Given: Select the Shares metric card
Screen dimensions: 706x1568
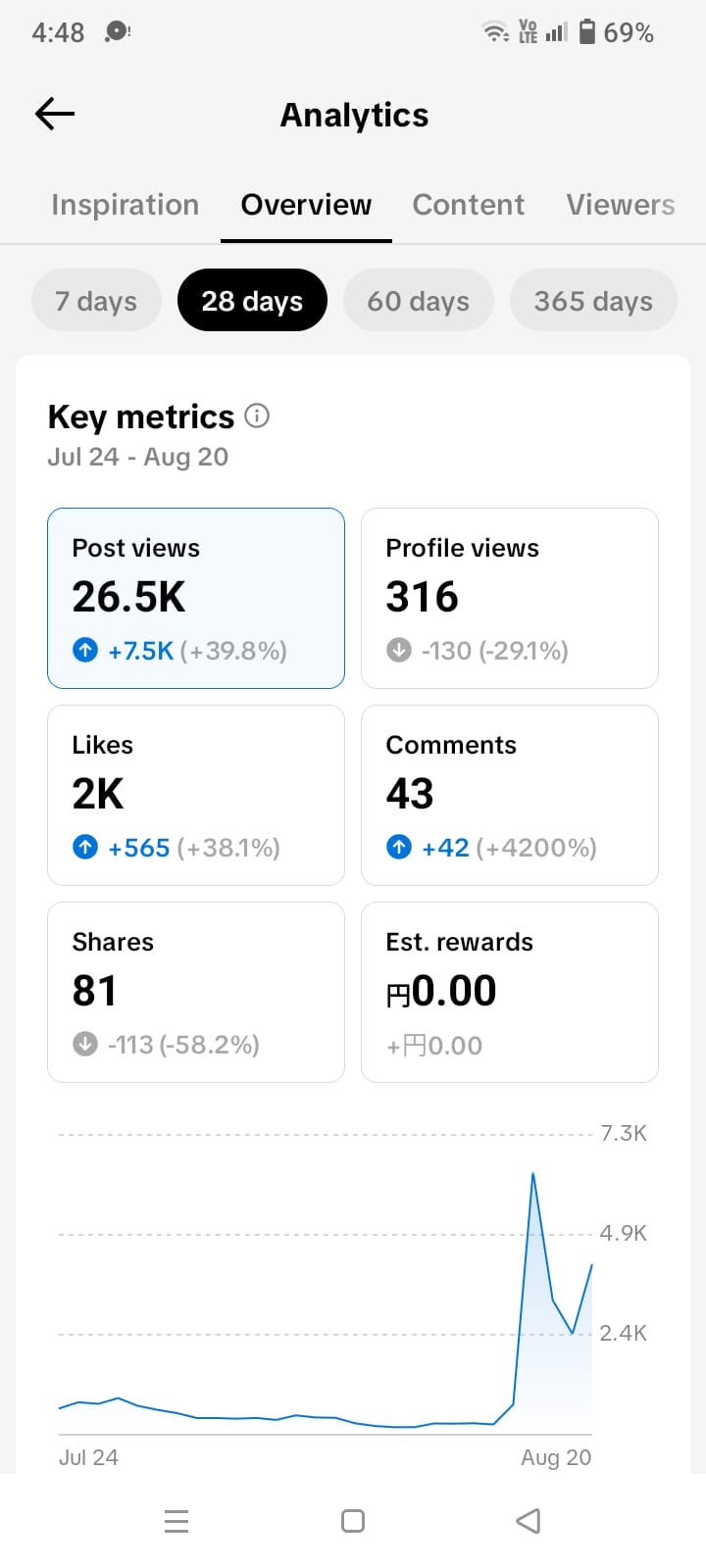Looking at the screenshot, I should (x=196, y=993).
